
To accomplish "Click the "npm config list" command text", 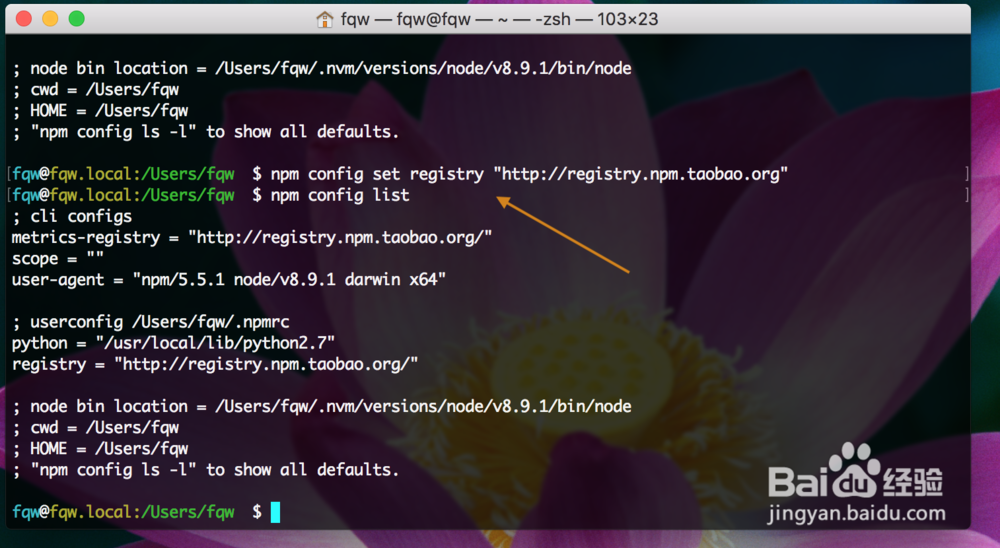I will [339, 195].
